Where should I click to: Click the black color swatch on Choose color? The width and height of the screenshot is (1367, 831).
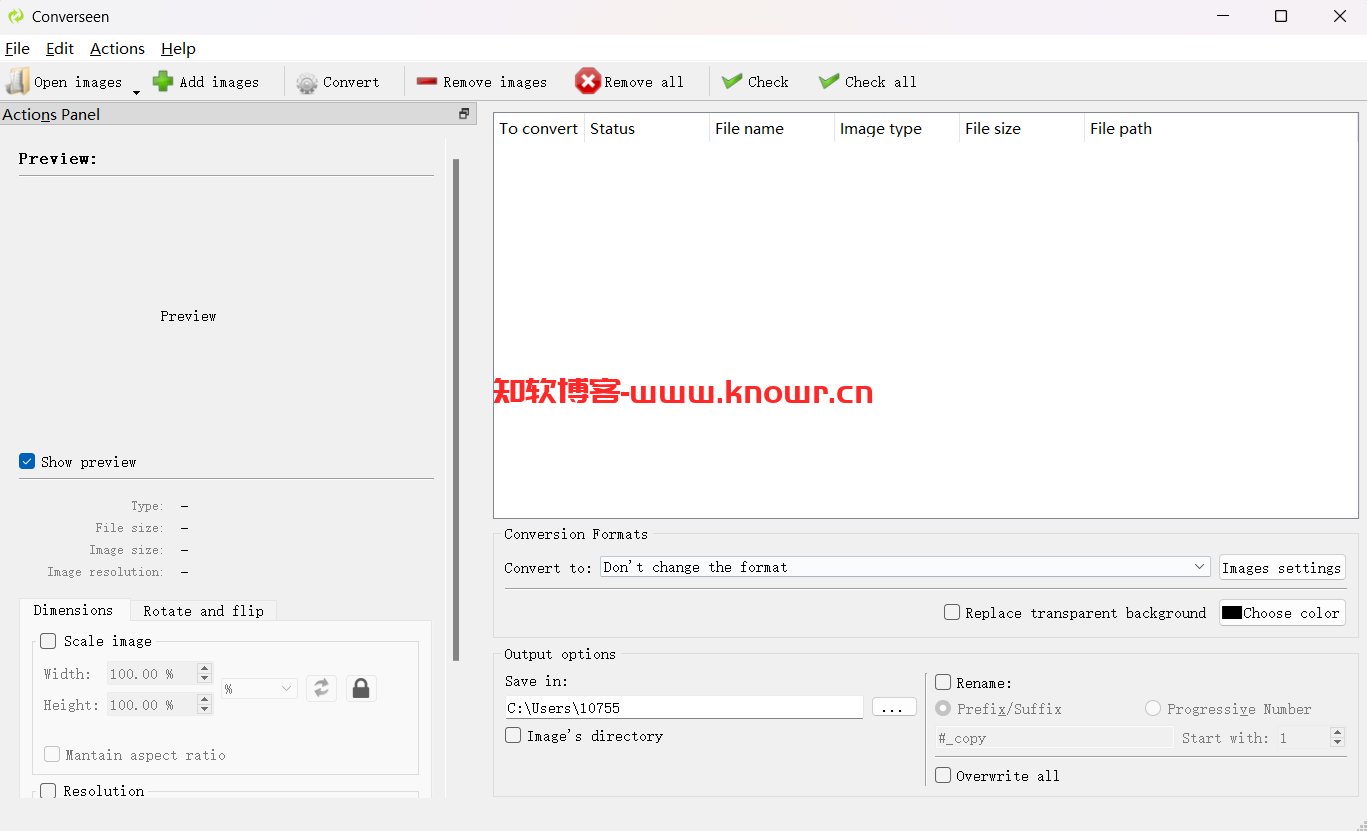[1232, 613]
